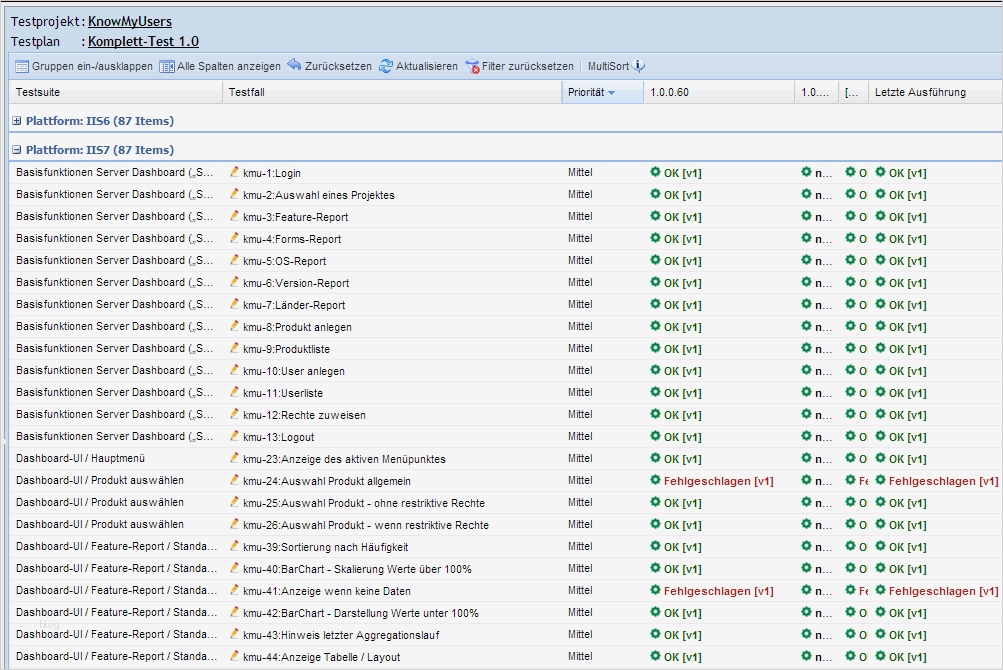Click the gear icon of Fehlgeschlagen for kmu-24

656,480
